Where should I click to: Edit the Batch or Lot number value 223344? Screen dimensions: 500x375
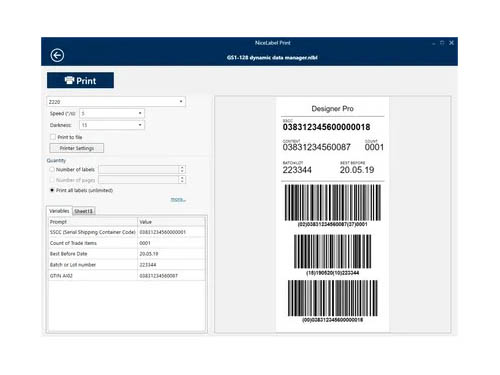coord(172,265)
